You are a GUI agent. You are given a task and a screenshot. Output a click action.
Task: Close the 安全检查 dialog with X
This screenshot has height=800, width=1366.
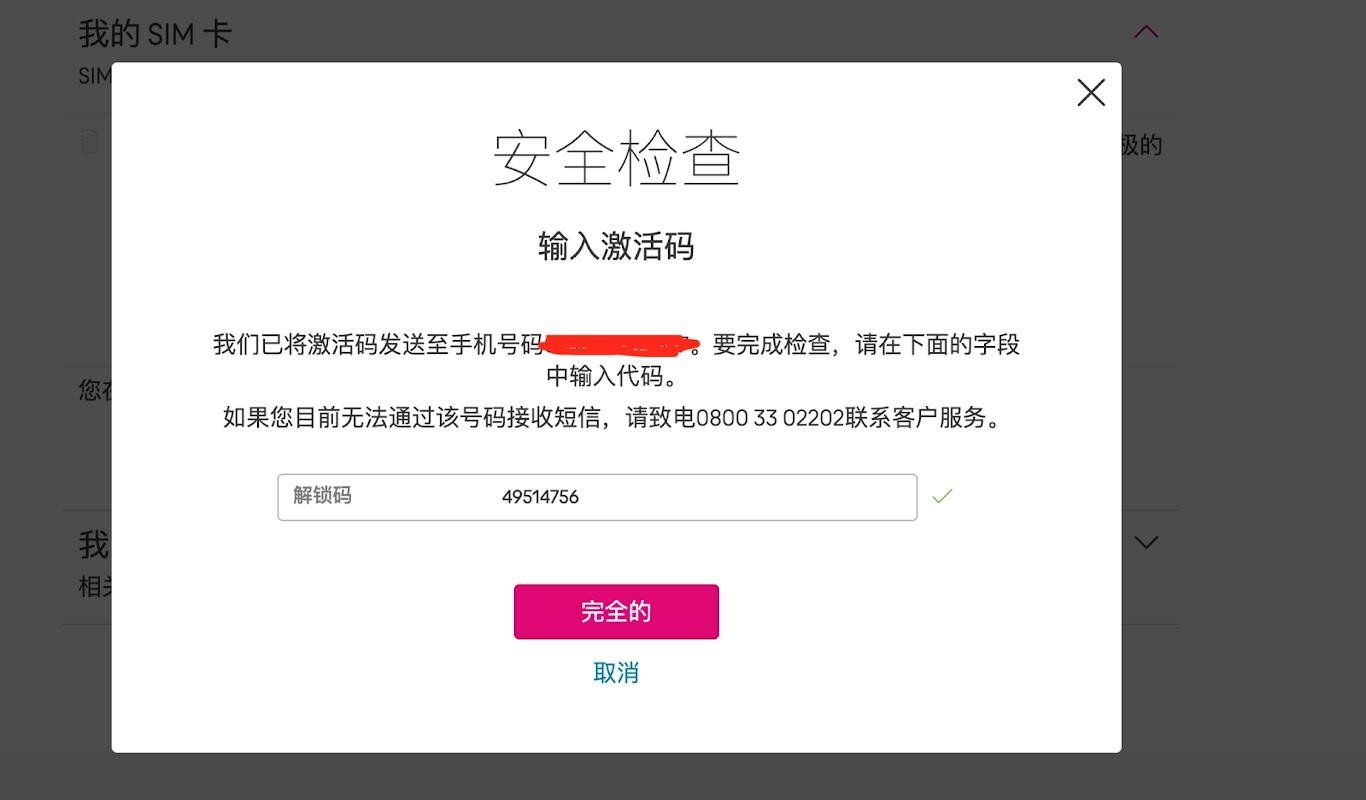coord(1091,93)
